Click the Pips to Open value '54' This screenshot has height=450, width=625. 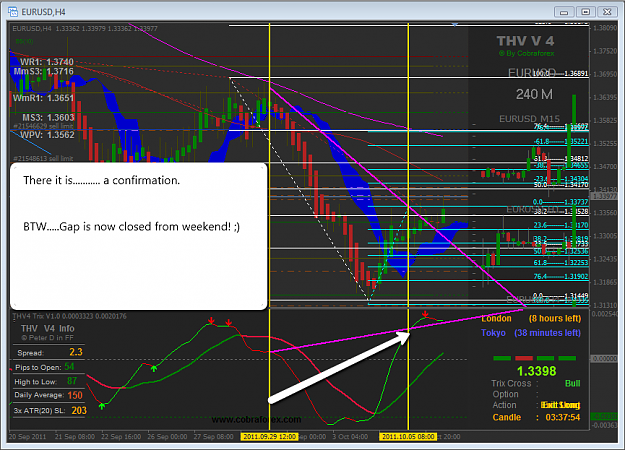[69, 367]
